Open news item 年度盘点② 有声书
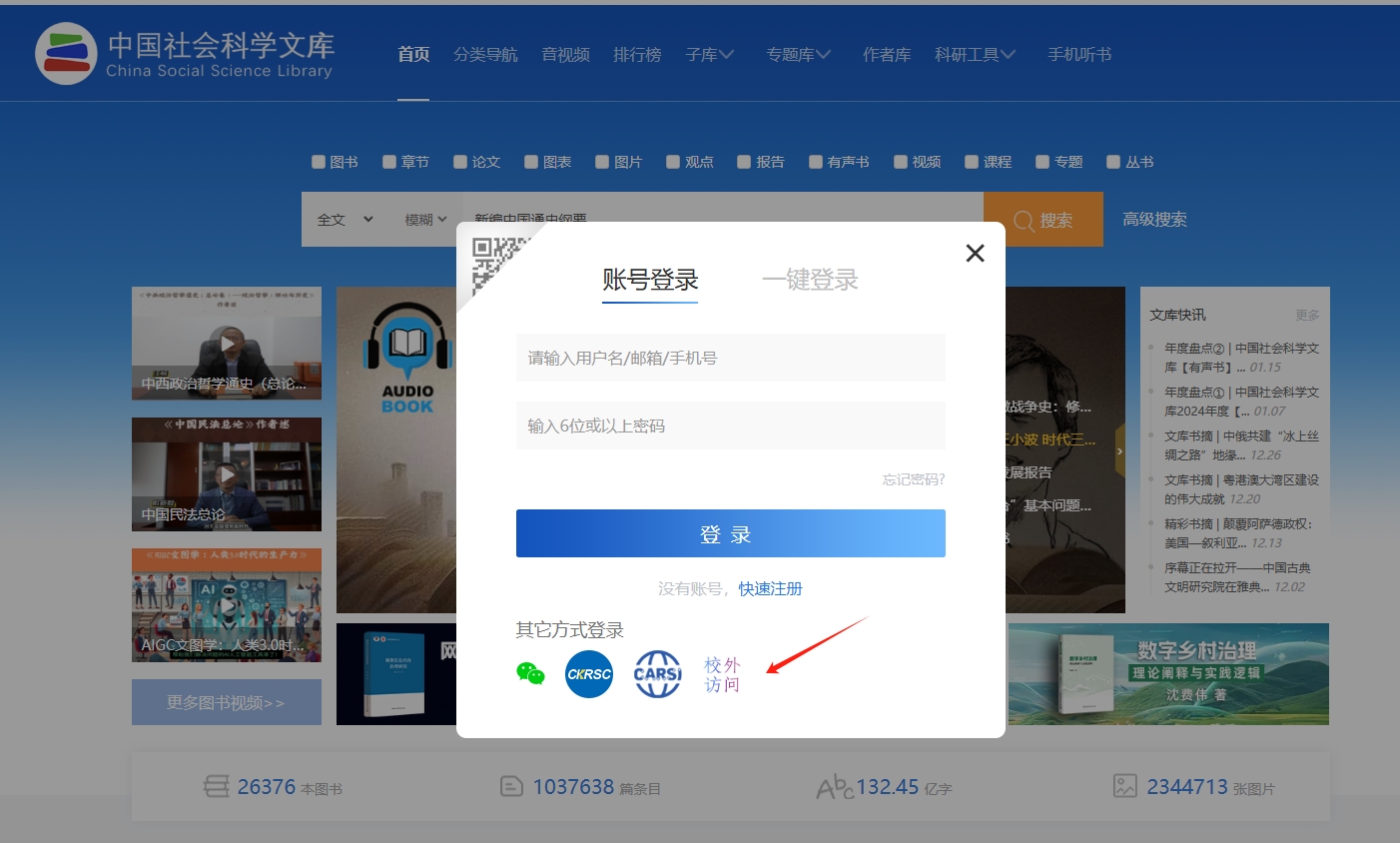This screenshot has width=1400, height=843. [x=1241, y=358]
